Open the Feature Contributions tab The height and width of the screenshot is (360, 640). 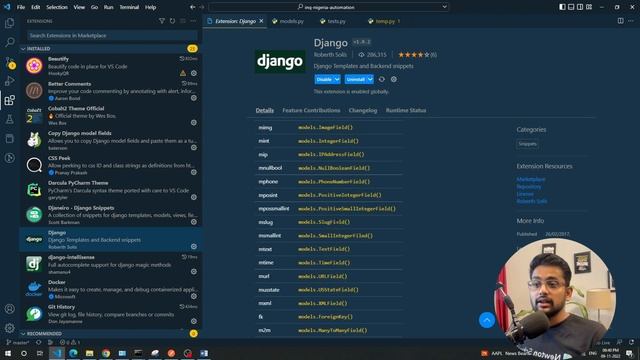[311, 110]
